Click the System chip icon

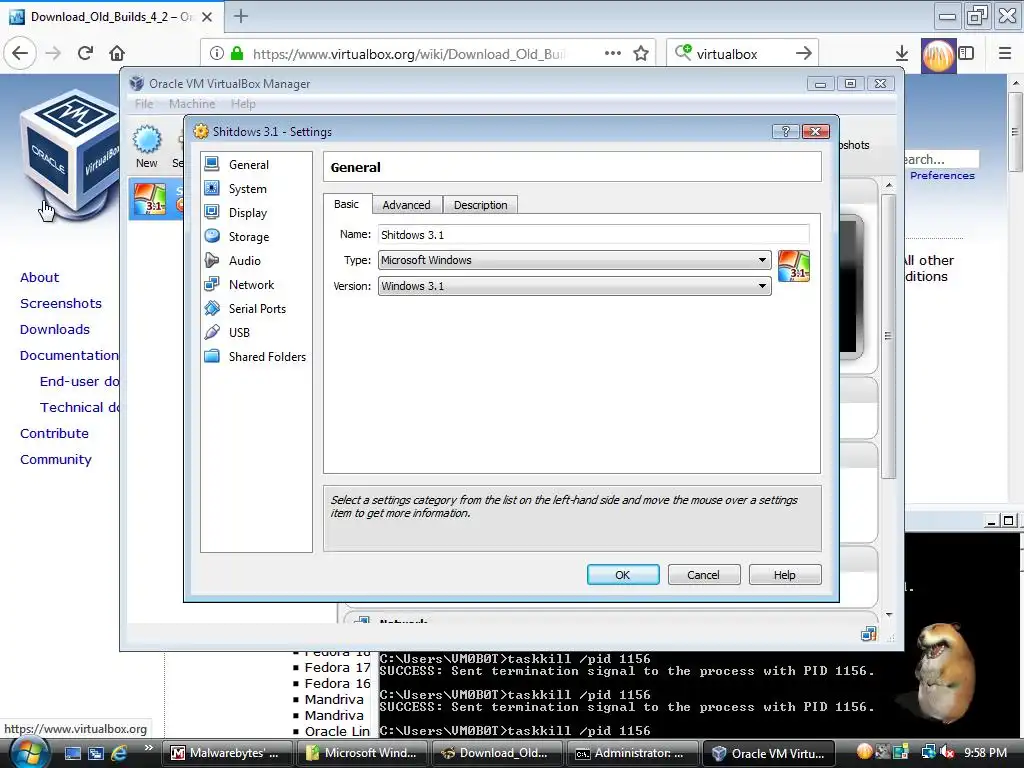(x=212, y=188)
